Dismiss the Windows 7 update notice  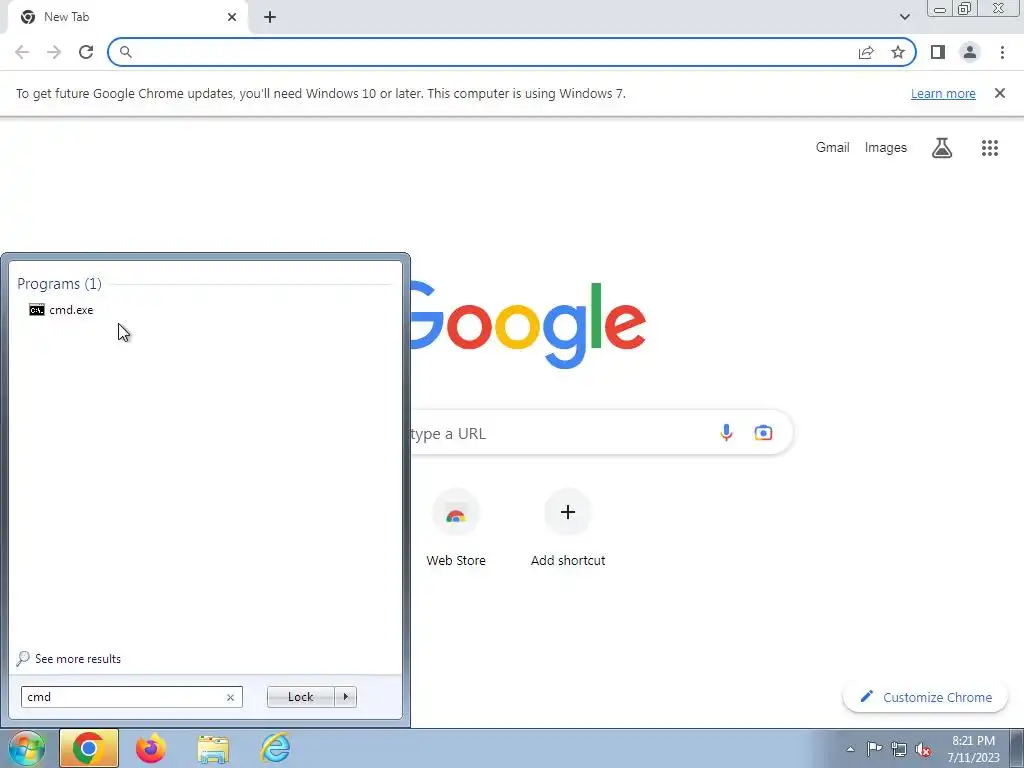point(999,93)
